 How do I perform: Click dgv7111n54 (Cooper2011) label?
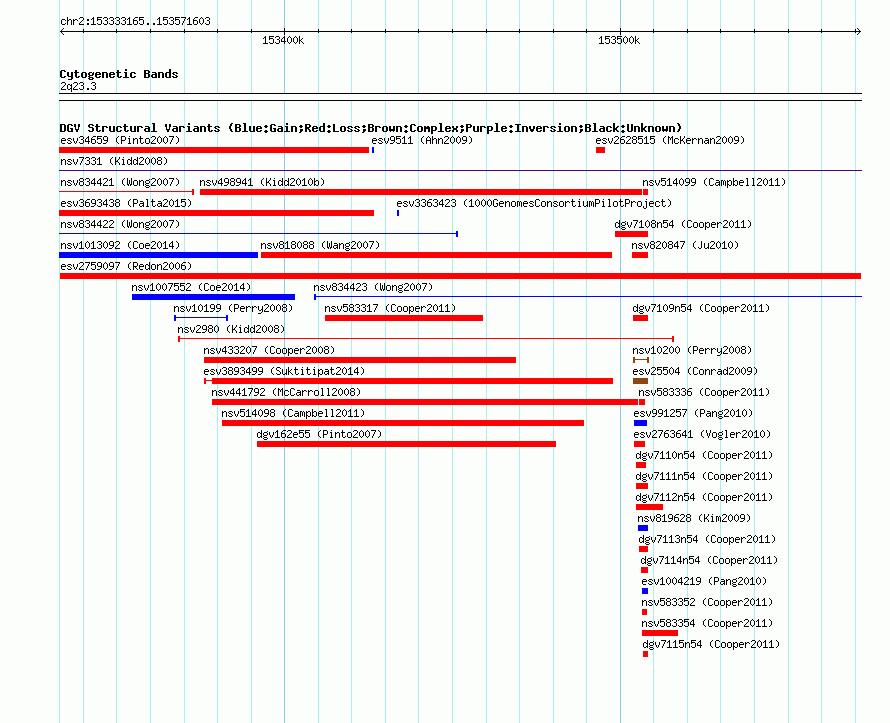[704, 476]
